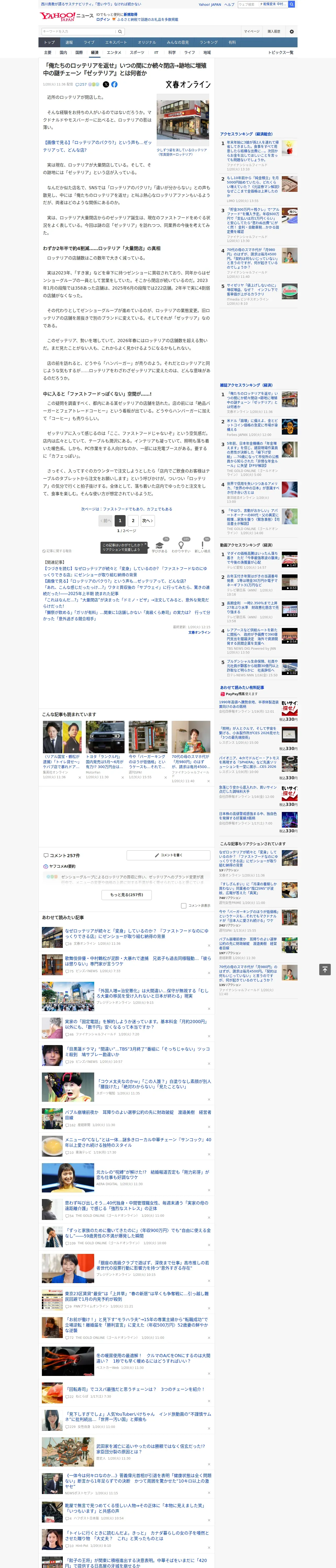
Task: Open the みんなの意見 navigation tab
Action: click(x=178, y=43)
